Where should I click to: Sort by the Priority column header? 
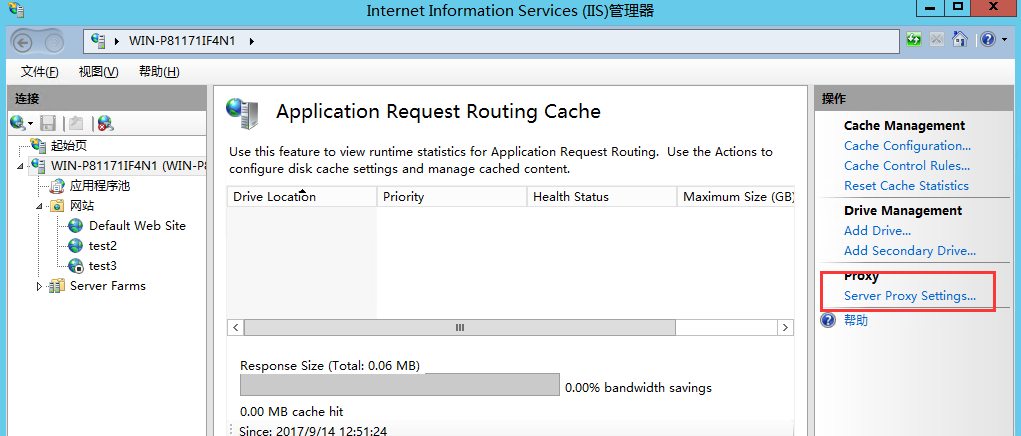[452, 197]
